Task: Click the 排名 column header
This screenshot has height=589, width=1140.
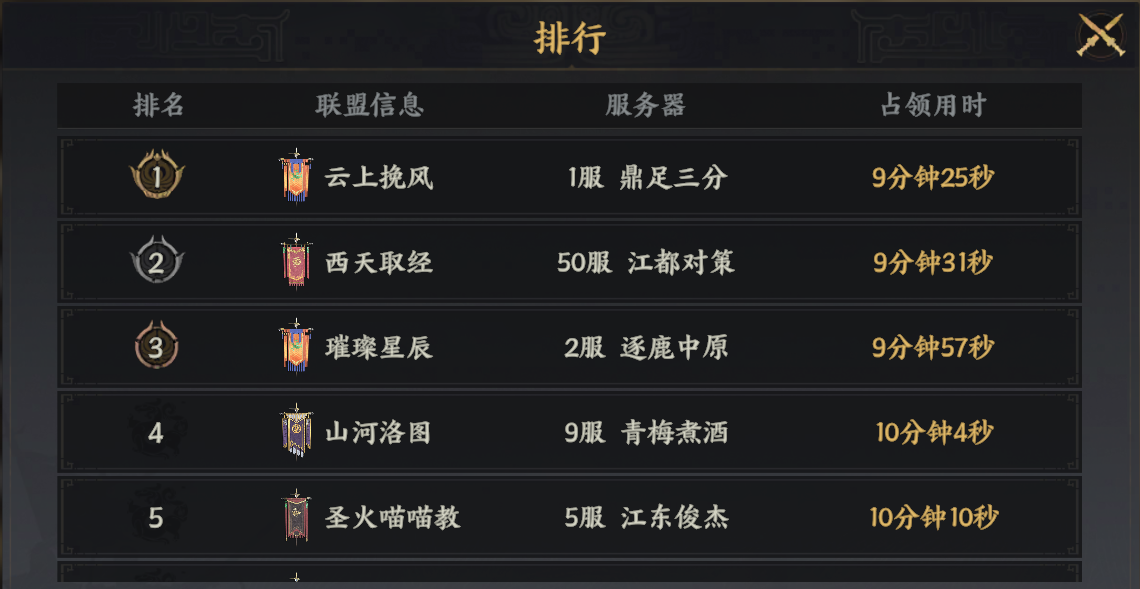Action: [159, 106]
